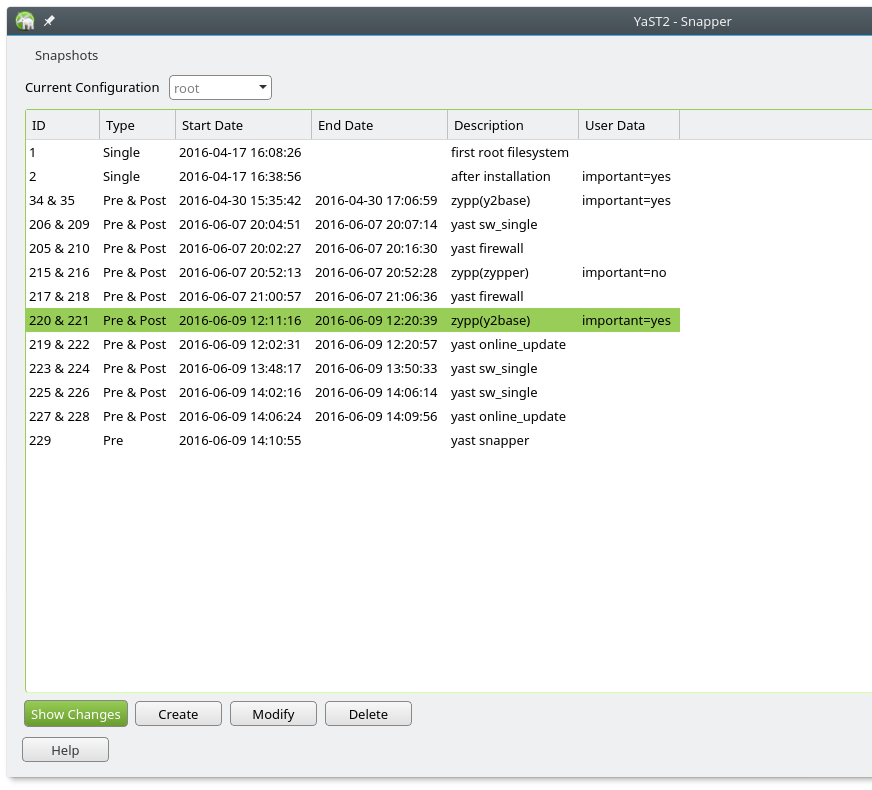Sort by the ID column header
This screenshot has height=790, width=872.
(63, 126)
